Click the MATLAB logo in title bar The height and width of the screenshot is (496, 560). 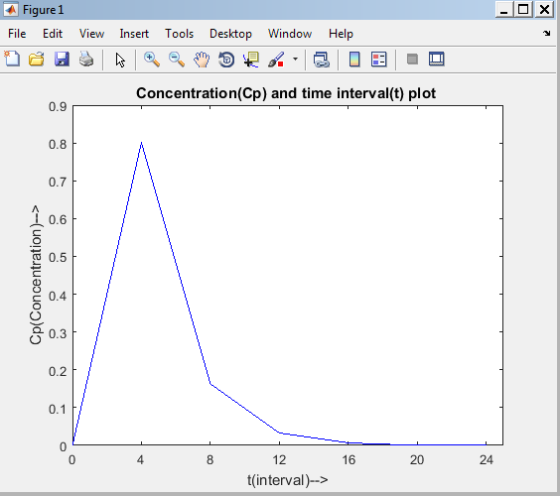point(11,10)
